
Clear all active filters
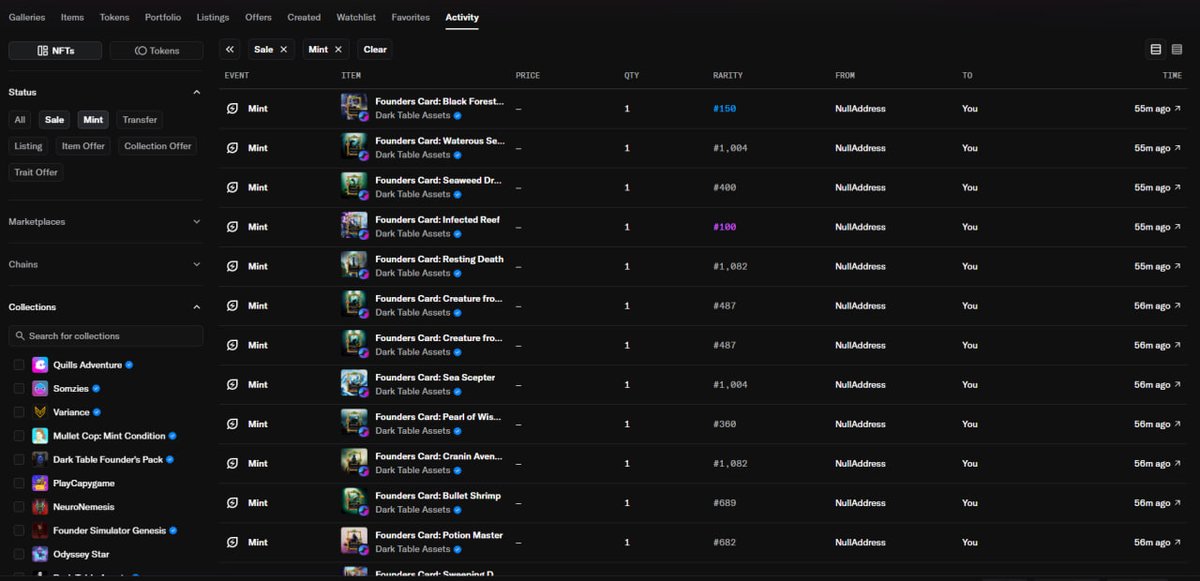(x=375, y=49)
